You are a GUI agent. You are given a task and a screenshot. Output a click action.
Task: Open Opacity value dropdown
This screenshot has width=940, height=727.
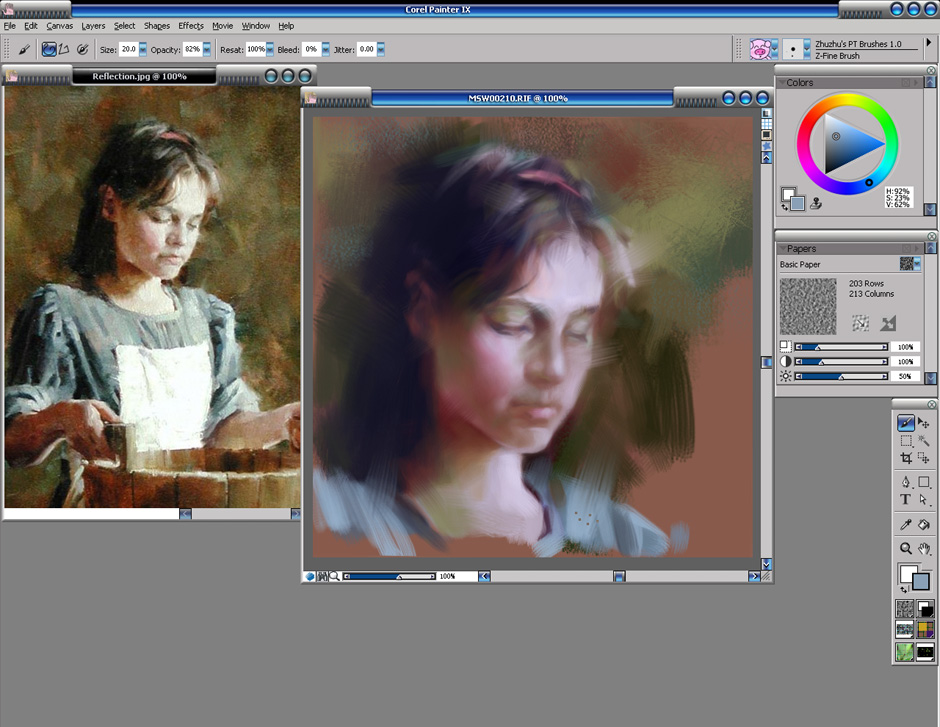[x=207, y=50]
